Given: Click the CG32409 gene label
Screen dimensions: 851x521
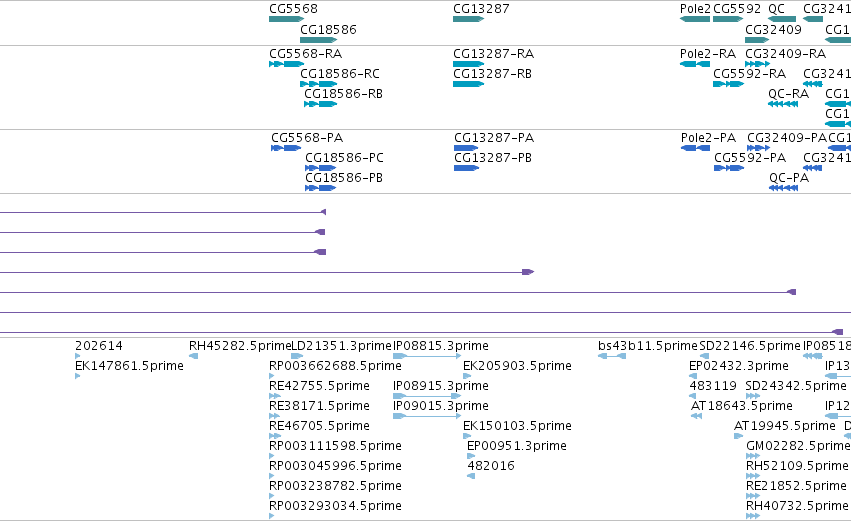Looking at the screenshot, I should tap(773, 29).
